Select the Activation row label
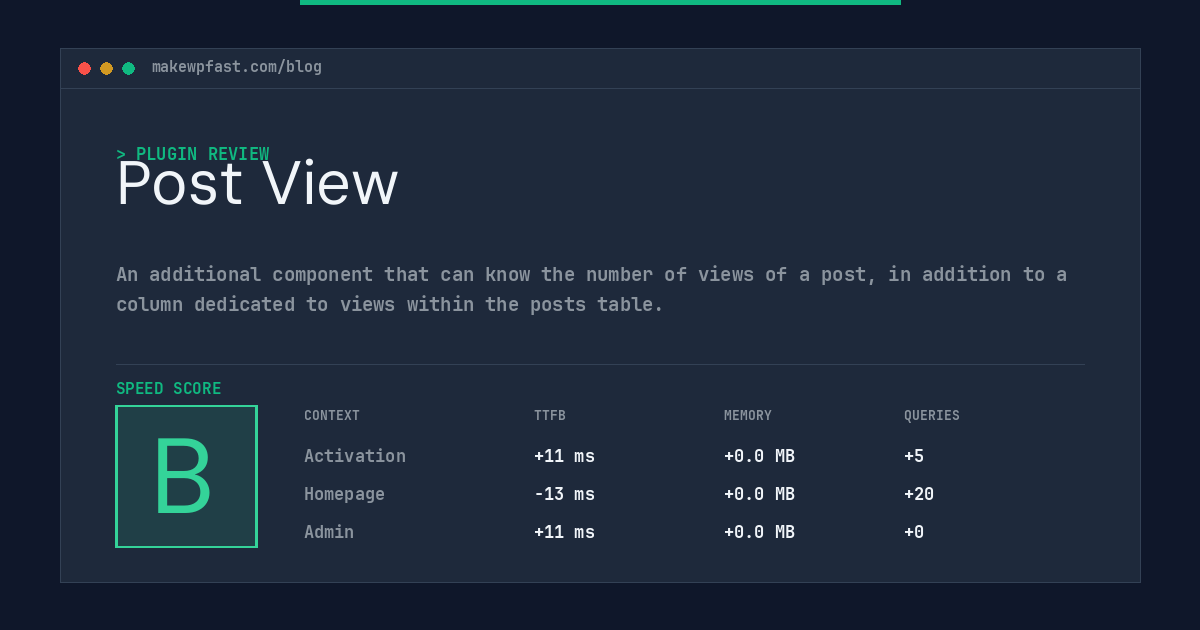1200x630 pixels. [355, 456]
